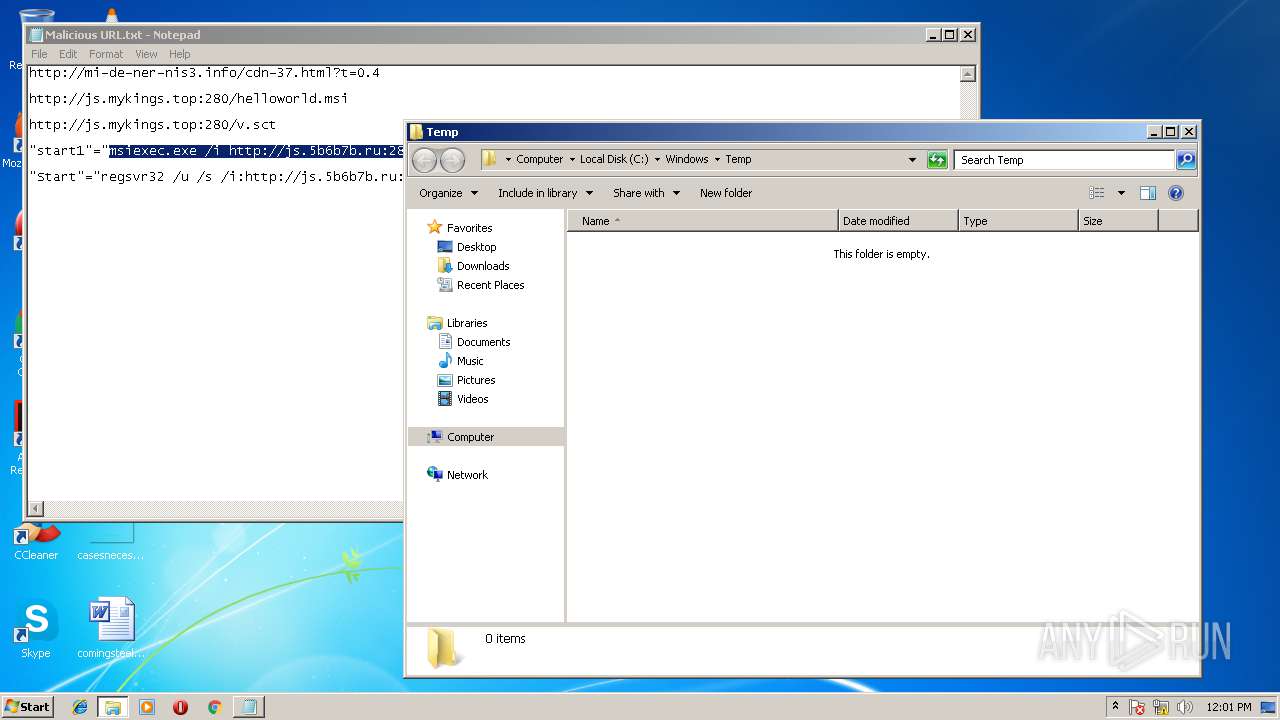Open the Include in library dropdown
The width and height of the screenshot is (1280, 720).
(x=545, y=193)
